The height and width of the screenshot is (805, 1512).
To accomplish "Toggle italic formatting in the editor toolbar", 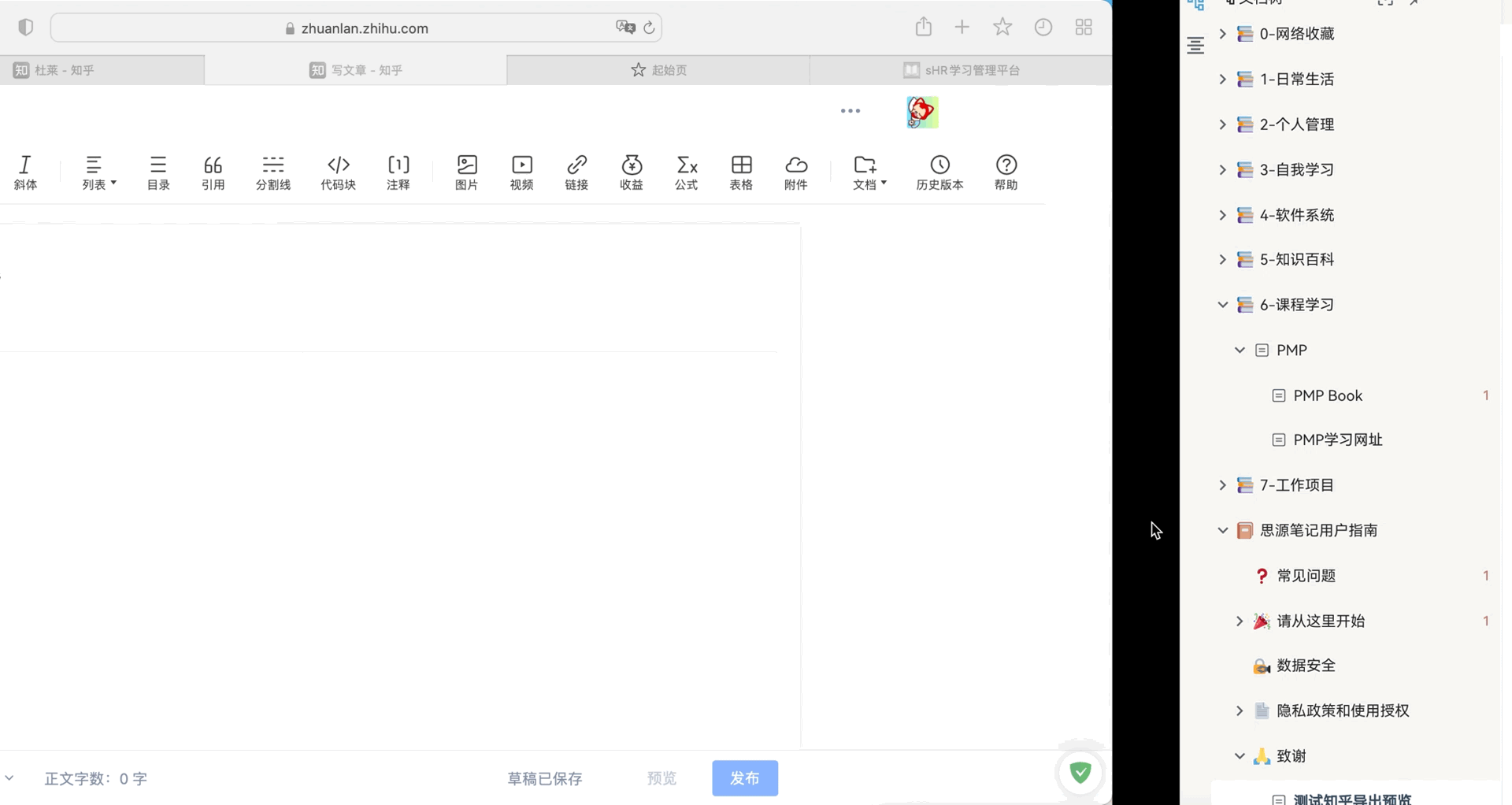I will point(26,172).
